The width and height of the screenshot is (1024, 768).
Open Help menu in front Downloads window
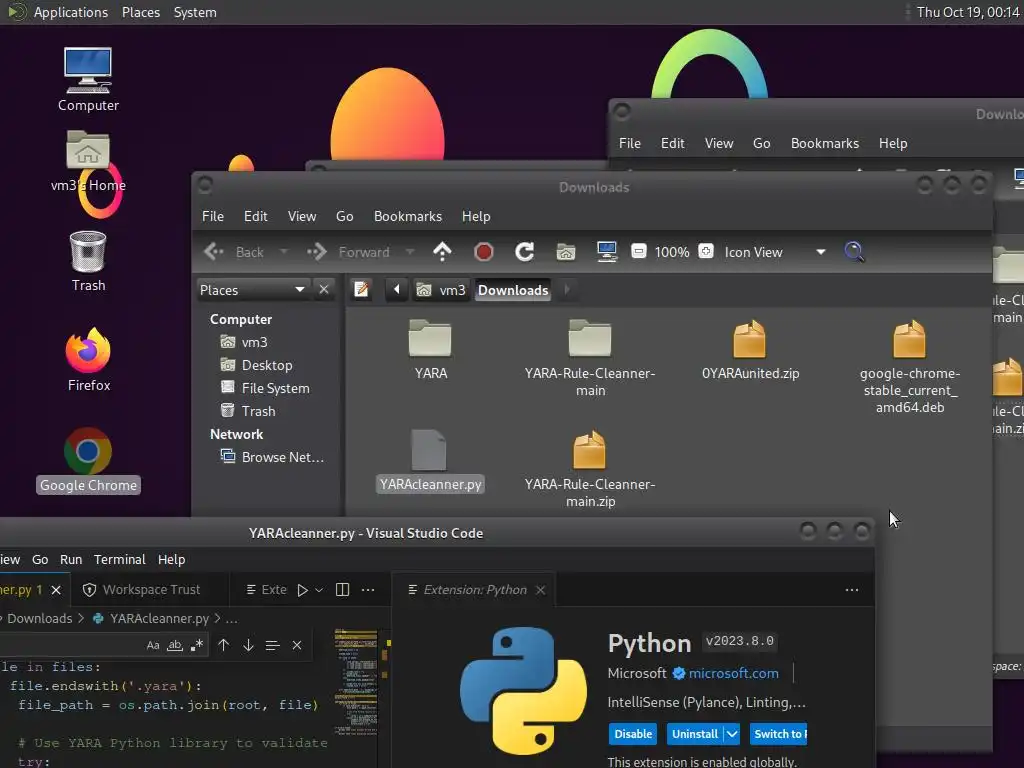[x=475, y=216]
